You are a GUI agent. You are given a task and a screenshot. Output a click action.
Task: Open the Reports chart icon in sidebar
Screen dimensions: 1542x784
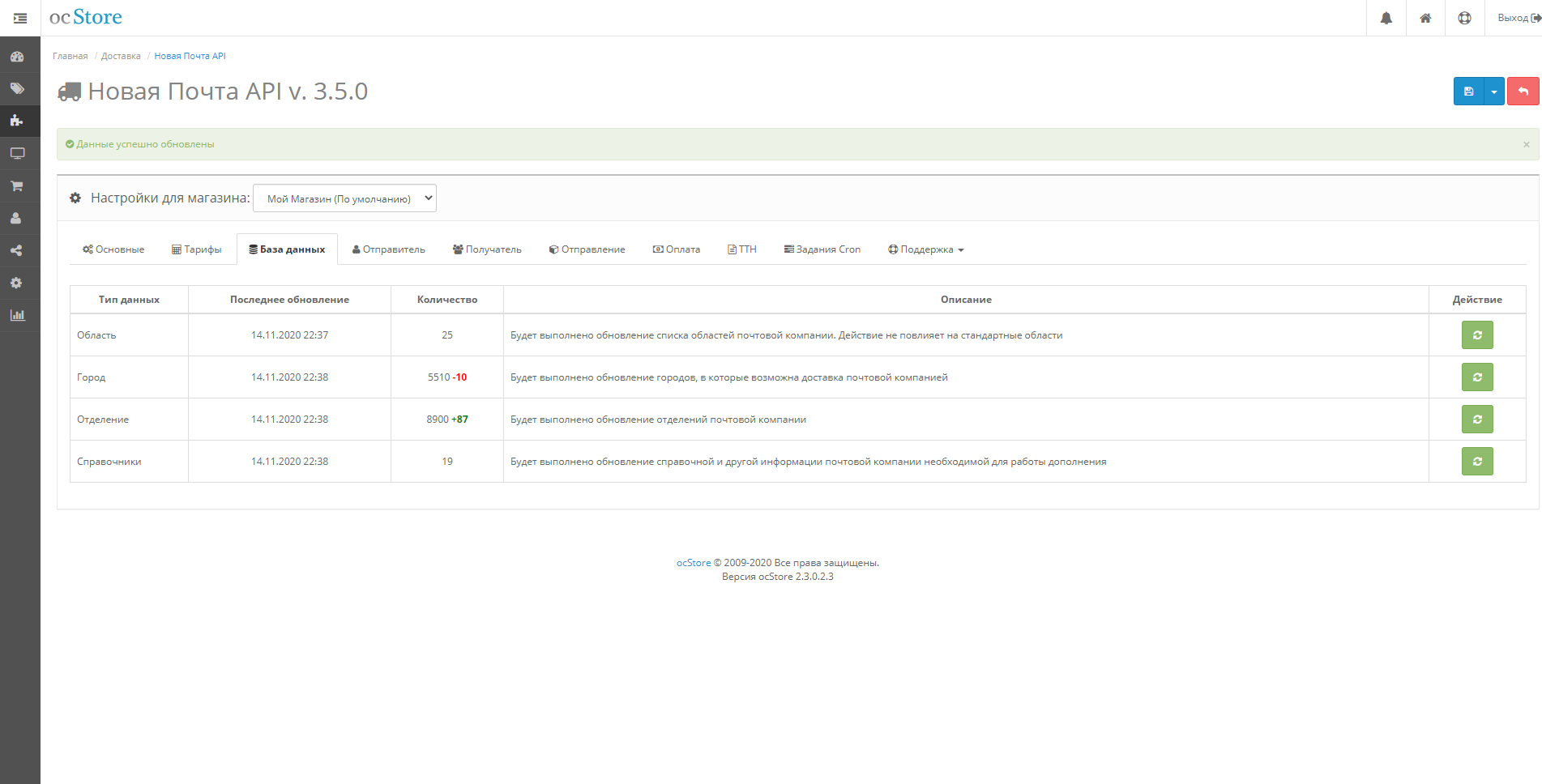coord(17,316)
